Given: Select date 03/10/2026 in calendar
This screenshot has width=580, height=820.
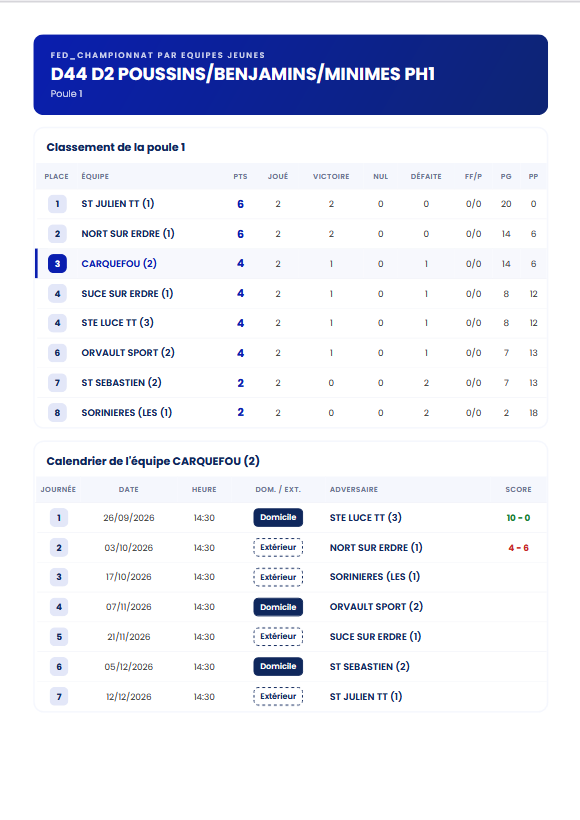Looking at the screenshot, I should (129, 548).
